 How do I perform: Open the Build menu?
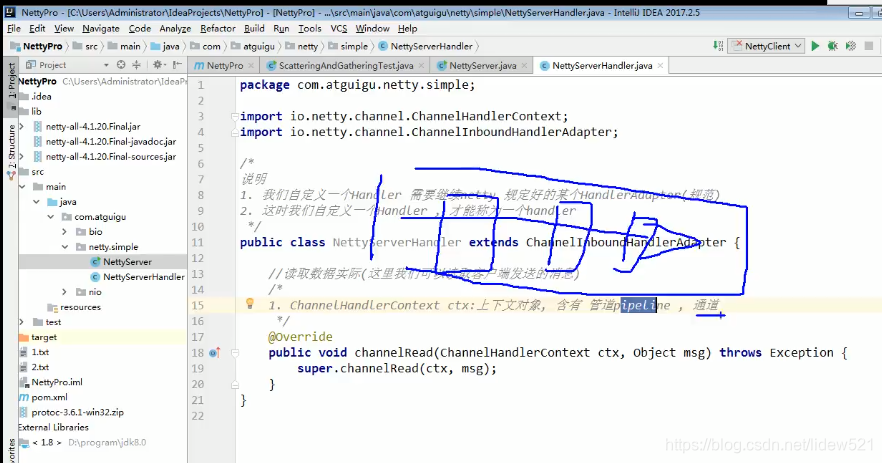tap(254, 29)
